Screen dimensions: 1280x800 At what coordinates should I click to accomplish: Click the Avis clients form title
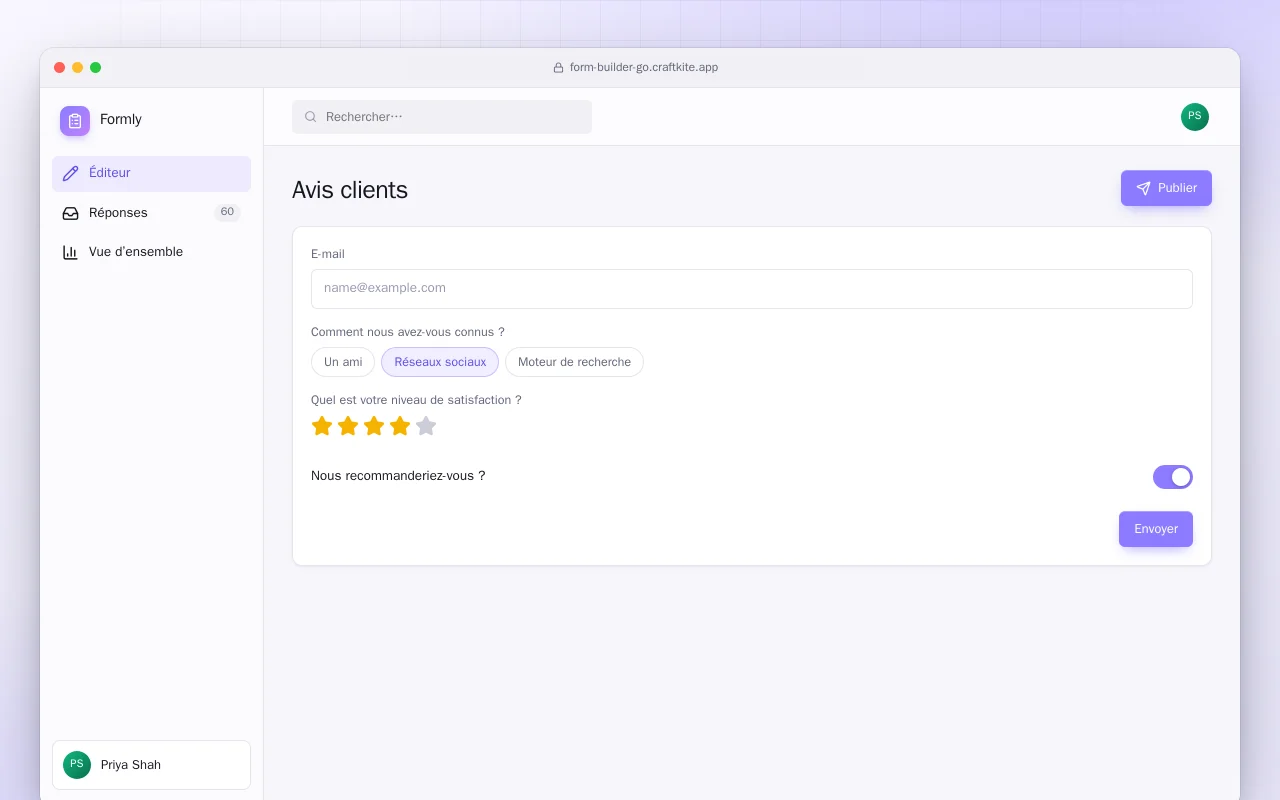pos(350,190)
